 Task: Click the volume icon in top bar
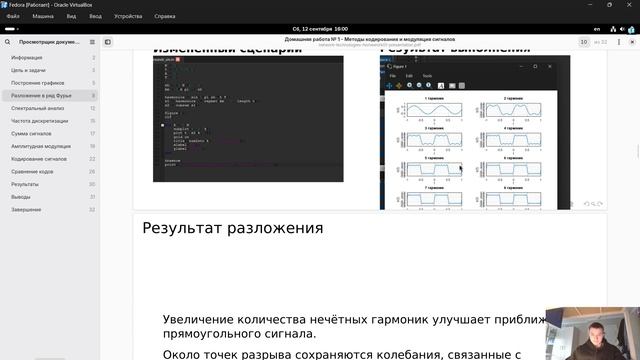click(622, 29)
